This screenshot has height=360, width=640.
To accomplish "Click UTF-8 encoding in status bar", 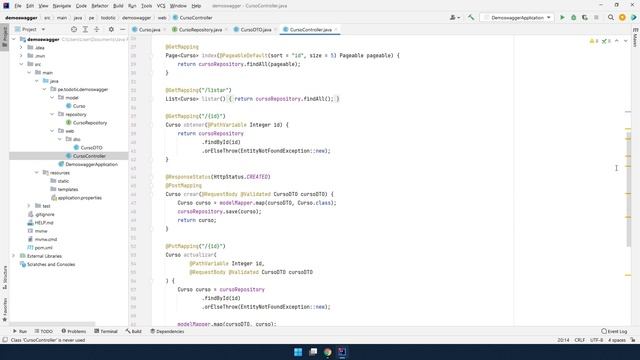I will click(596, 340).
